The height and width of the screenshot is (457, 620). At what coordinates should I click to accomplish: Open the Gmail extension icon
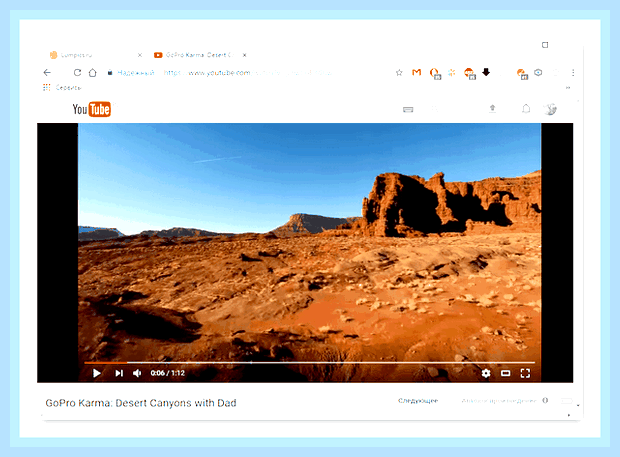pyautogui.click(x=416, y=72)
